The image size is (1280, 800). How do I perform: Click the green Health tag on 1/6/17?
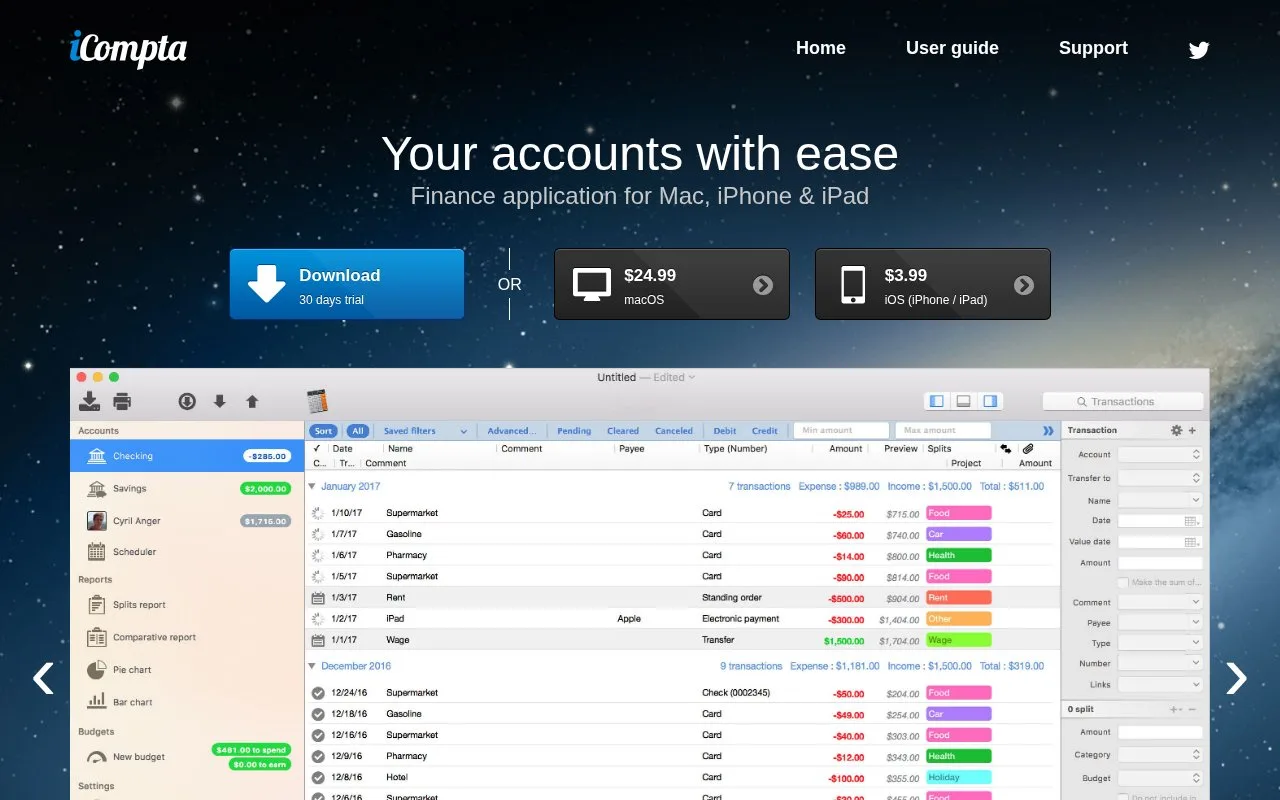[x=958, y=555]
